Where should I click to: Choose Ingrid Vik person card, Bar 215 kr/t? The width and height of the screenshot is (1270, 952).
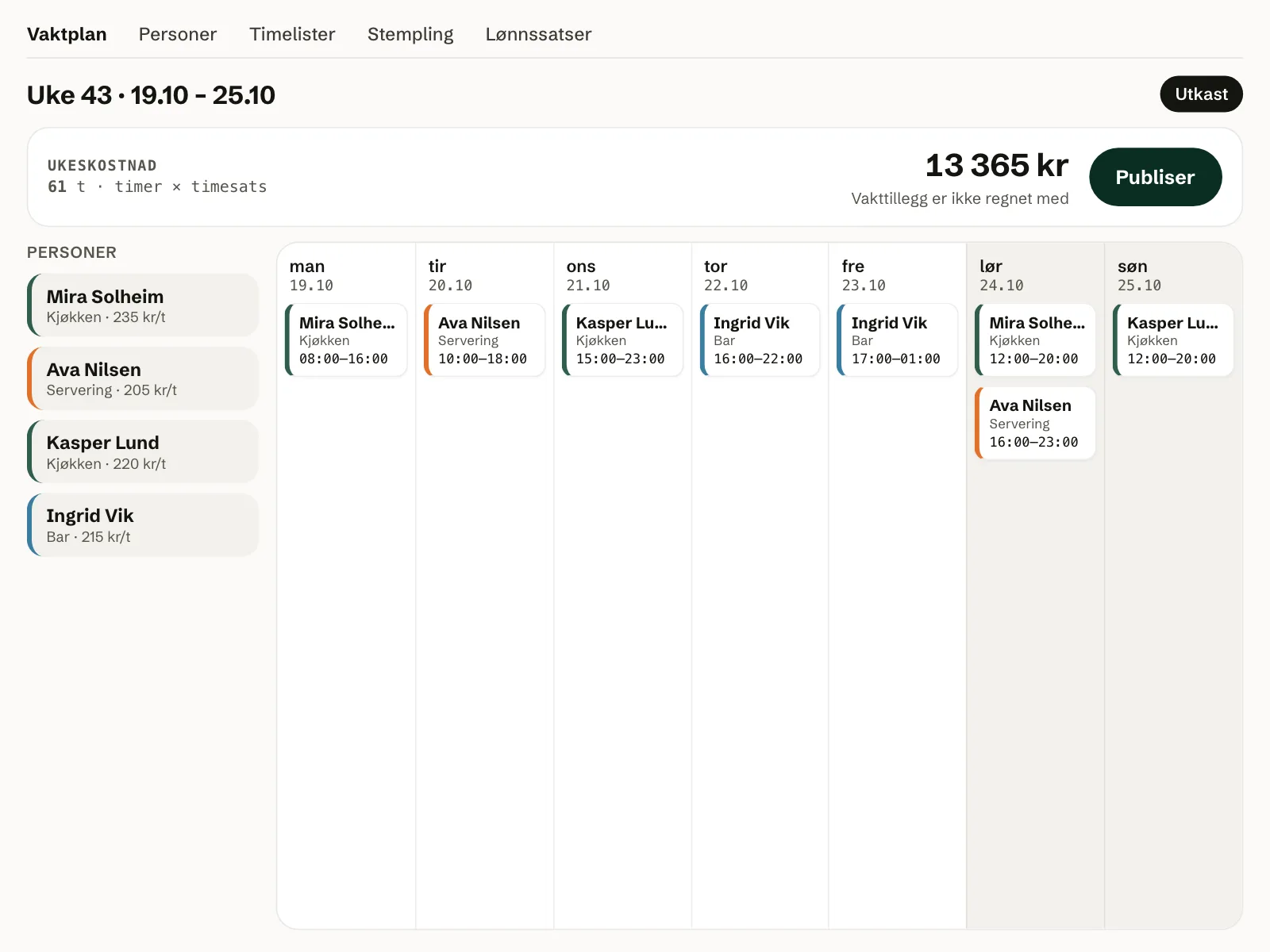[143, 524]
